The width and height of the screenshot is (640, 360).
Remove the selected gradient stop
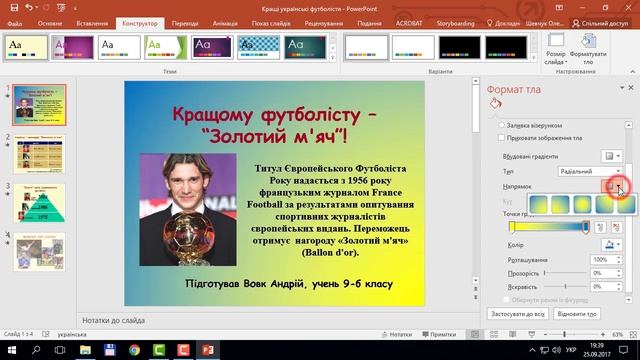[x=616, y=227]
